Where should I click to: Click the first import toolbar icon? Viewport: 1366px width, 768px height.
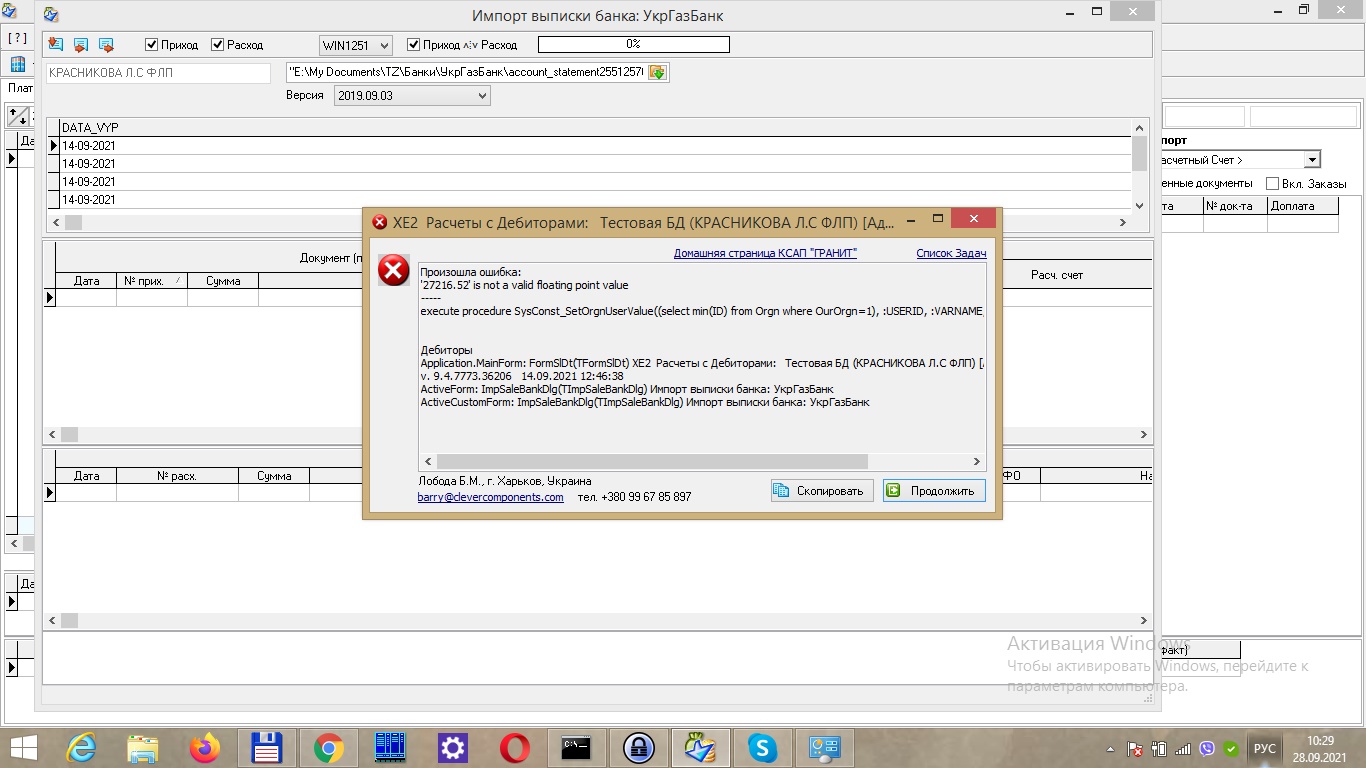click(54, 45)
